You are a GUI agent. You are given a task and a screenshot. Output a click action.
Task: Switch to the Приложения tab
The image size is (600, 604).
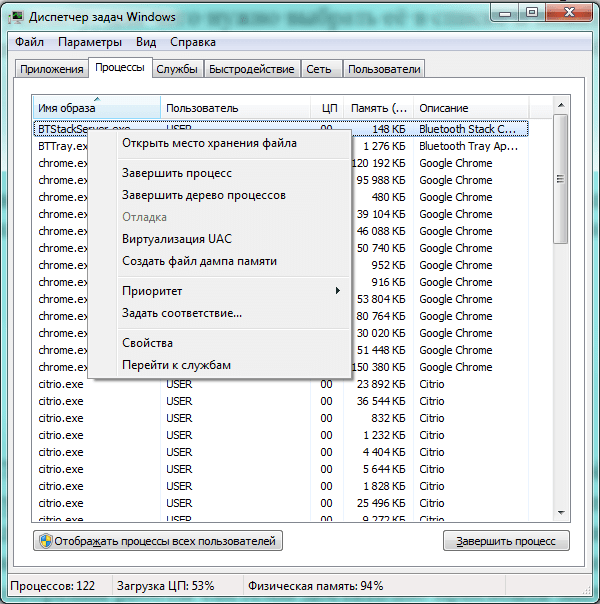click(52, 69)
